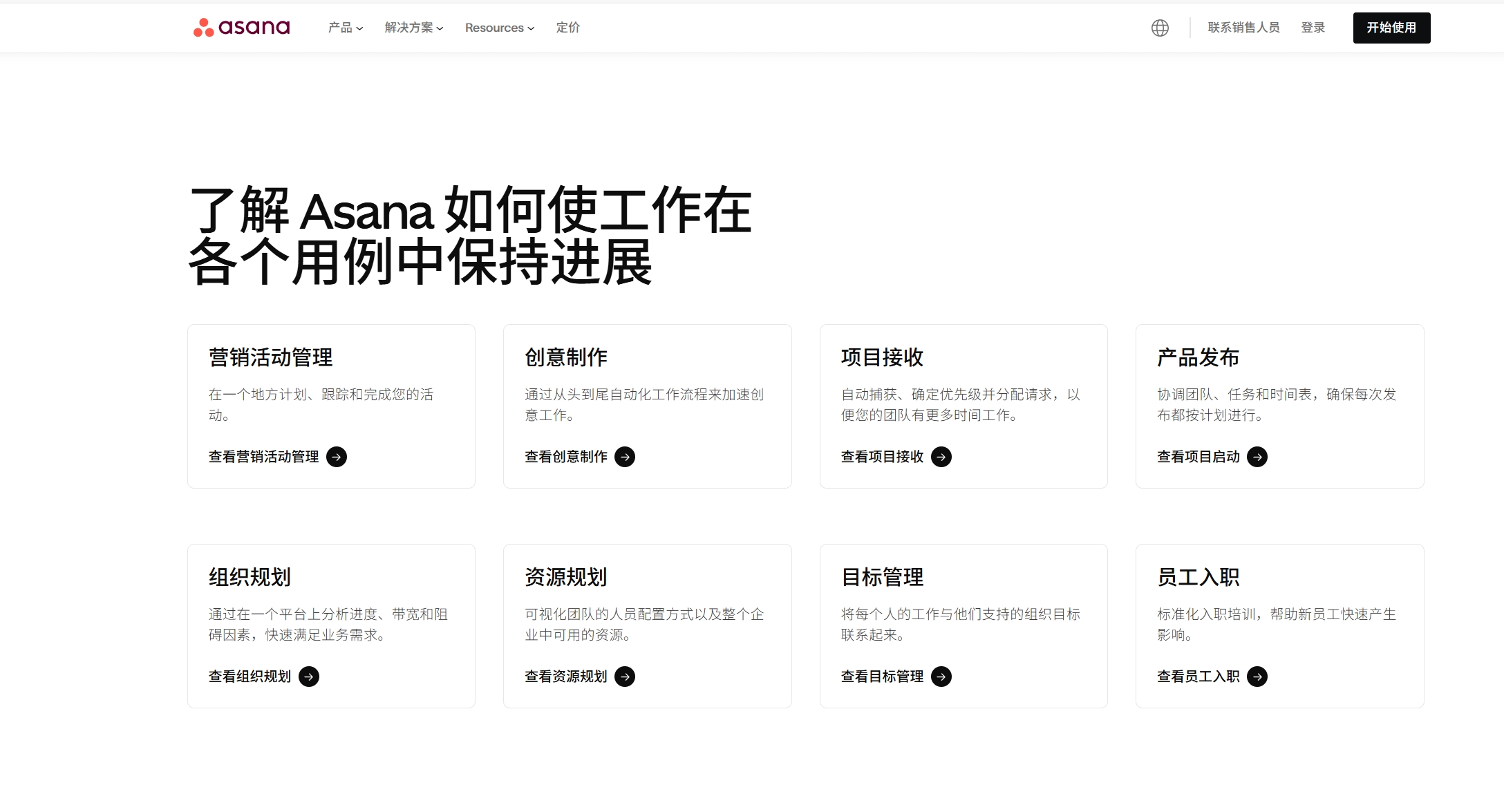Open the 定价 pricing page
This screenshot has height=812, width=1504.
tap(568, 28)
